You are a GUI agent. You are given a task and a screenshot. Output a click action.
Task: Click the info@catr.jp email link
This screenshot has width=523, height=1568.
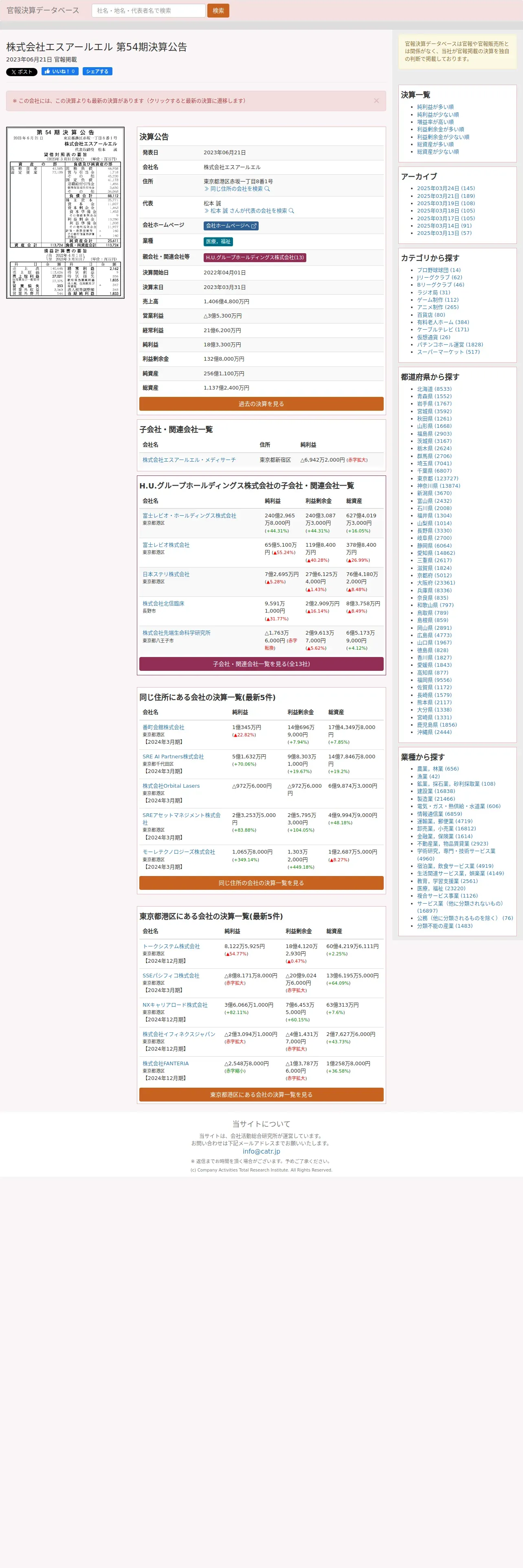[x=261, y=1151]
